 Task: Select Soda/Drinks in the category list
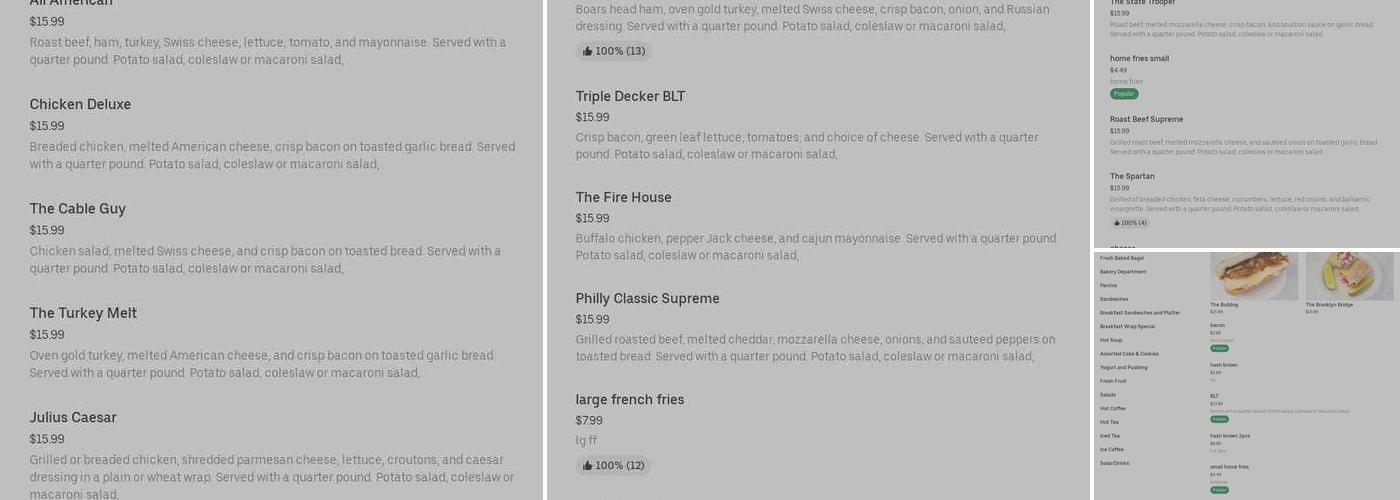tap(1114, 463)
